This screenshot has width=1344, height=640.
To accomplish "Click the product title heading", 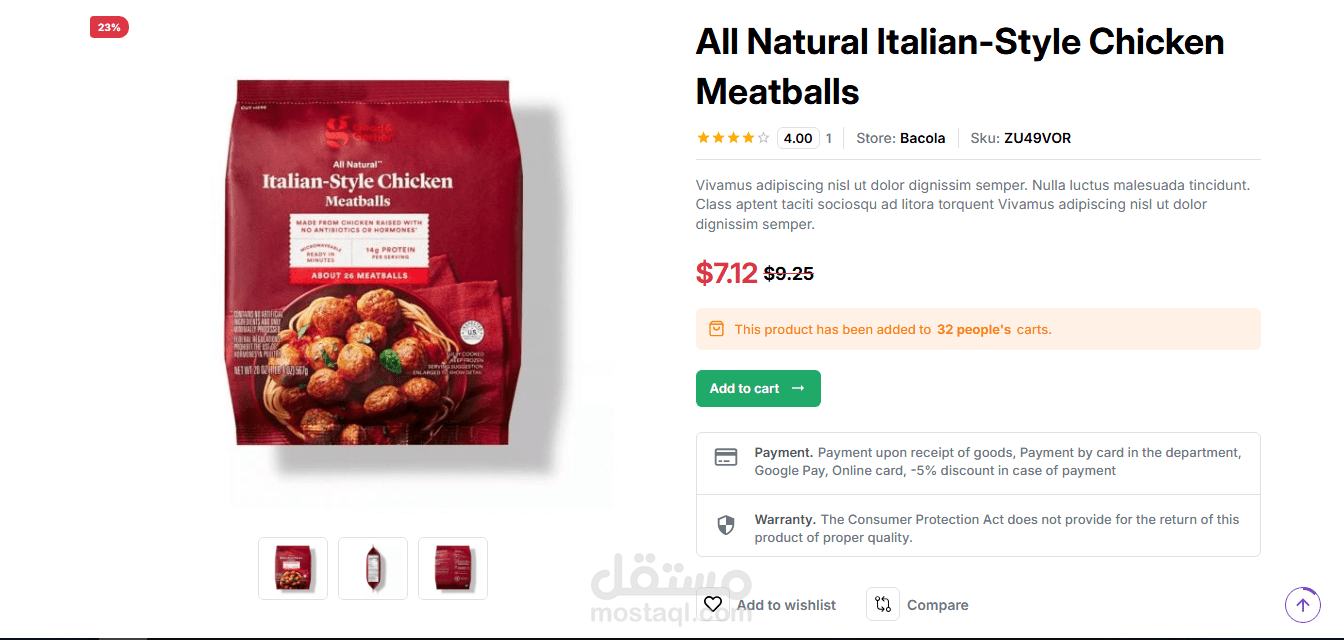I will point(960,67).
